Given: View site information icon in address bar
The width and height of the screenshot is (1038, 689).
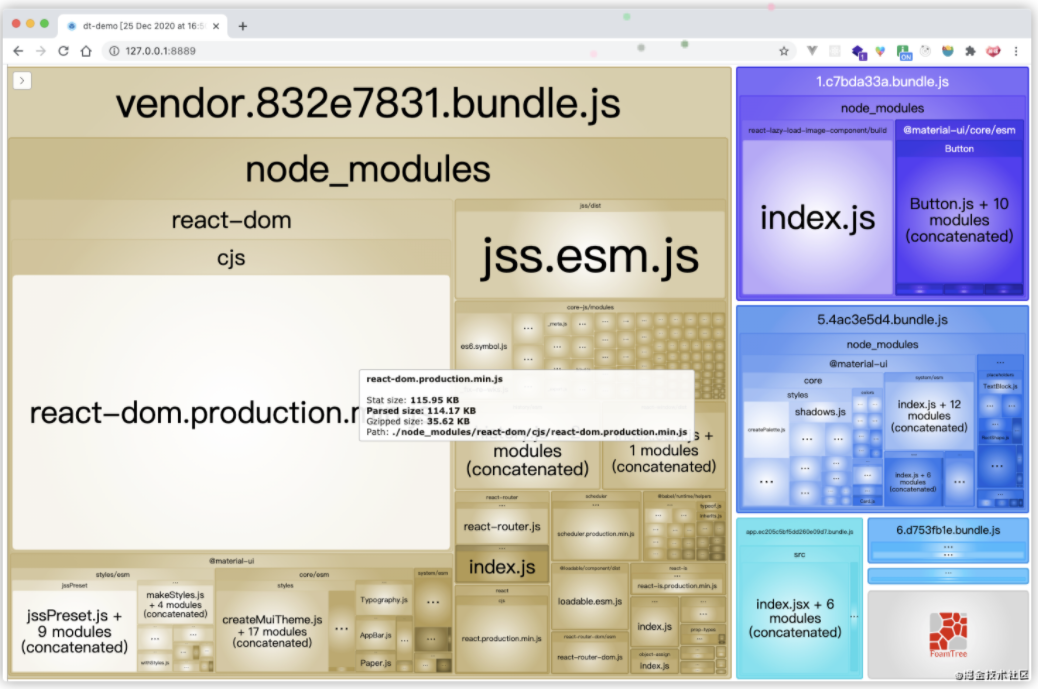Looking at the screenshot, I should (x=114, y=51).
